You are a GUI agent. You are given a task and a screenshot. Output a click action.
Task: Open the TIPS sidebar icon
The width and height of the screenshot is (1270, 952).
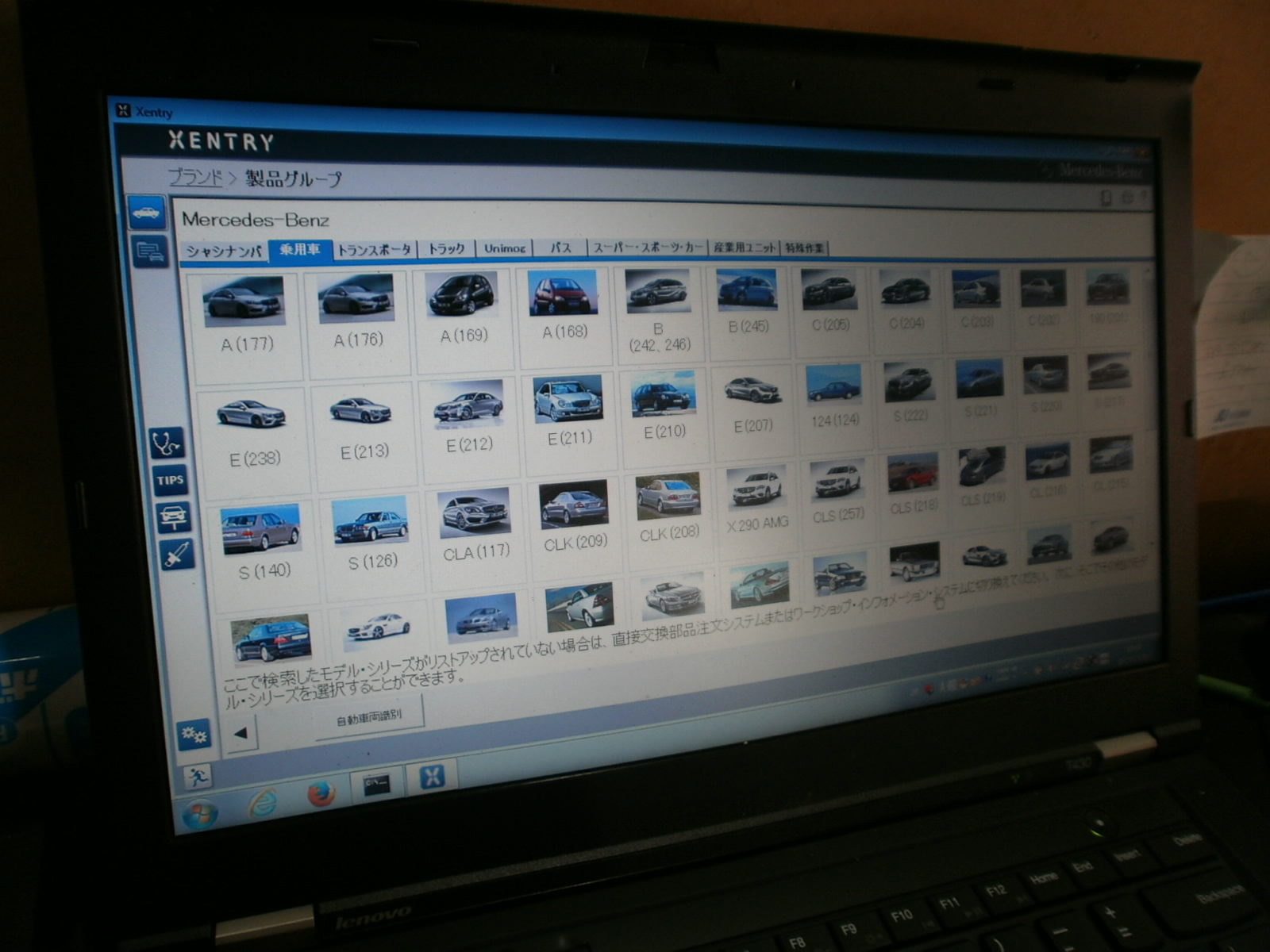(170, 480)
